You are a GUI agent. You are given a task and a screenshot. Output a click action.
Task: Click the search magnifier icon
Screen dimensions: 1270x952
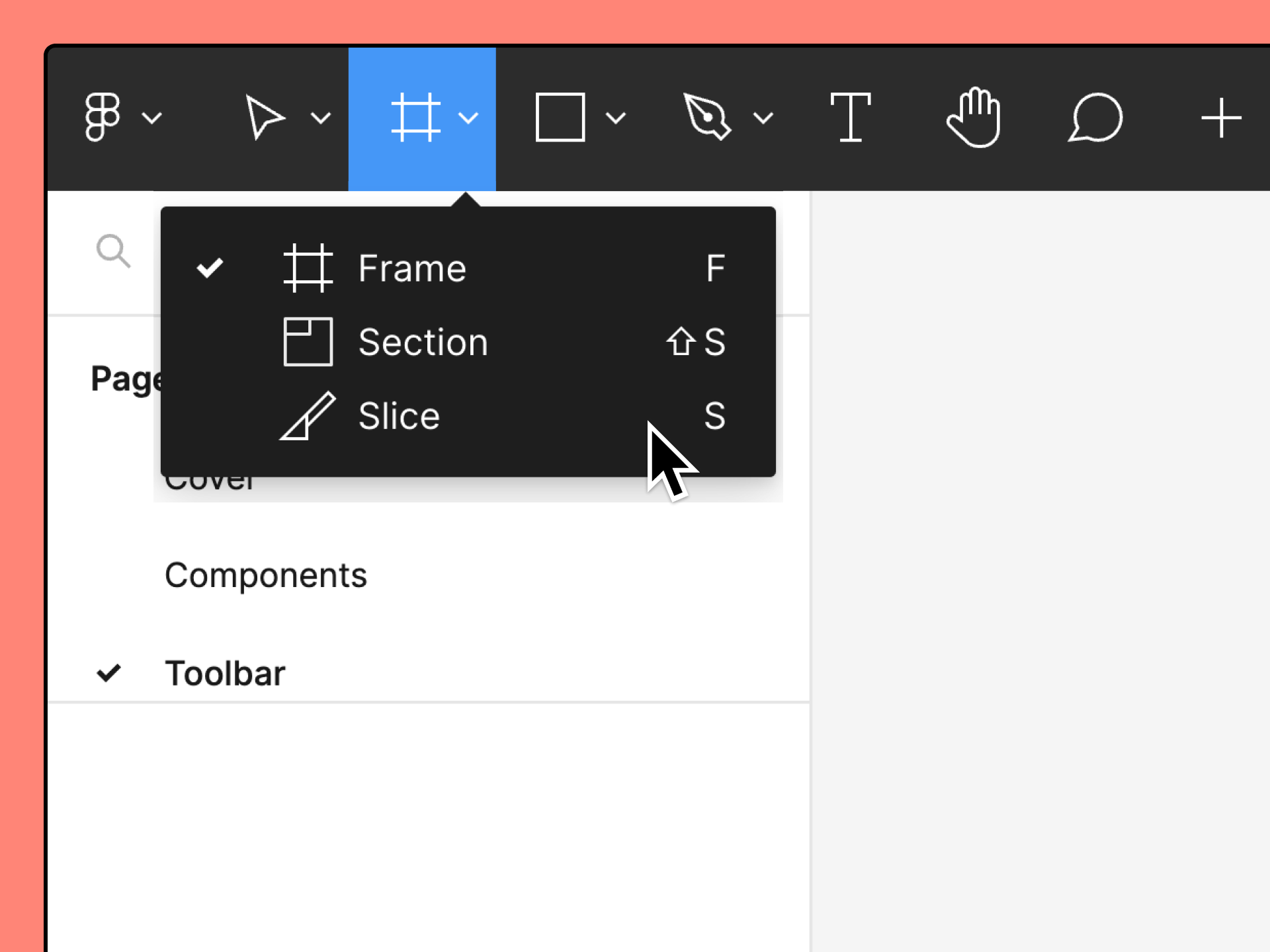point(113,251)
